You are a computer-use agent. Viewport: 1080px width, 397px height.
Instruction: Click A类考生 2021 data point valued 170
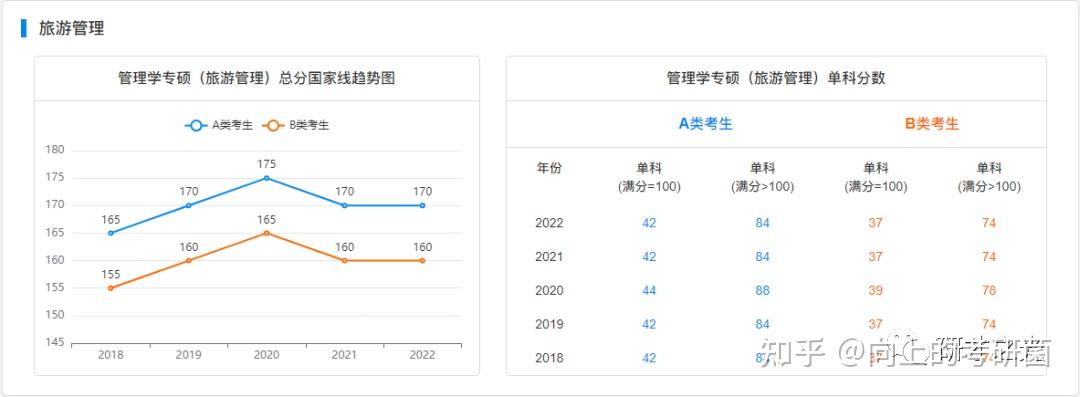[344, 205]
